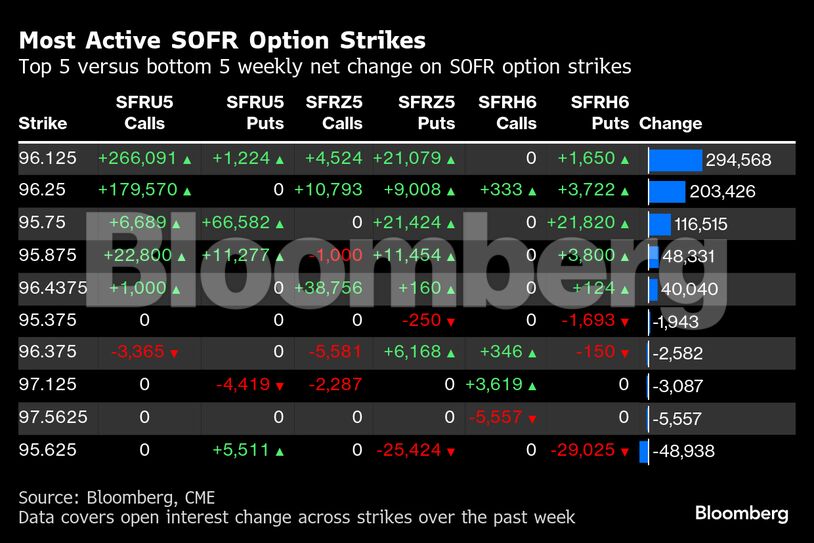Select the Strike column header
The image size is (814, 543).
(x=43, y=124)
